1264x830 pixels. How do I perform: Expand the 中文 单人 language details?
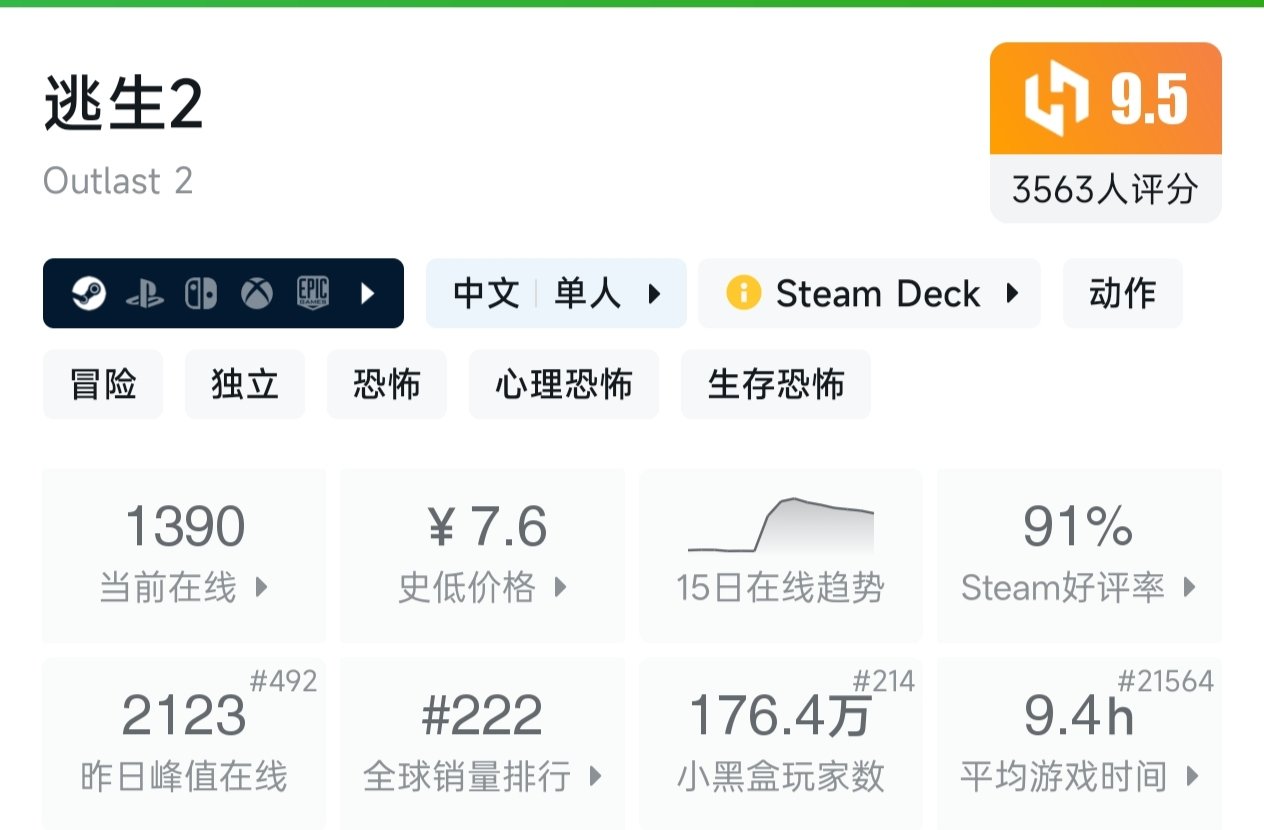[656, 293]
